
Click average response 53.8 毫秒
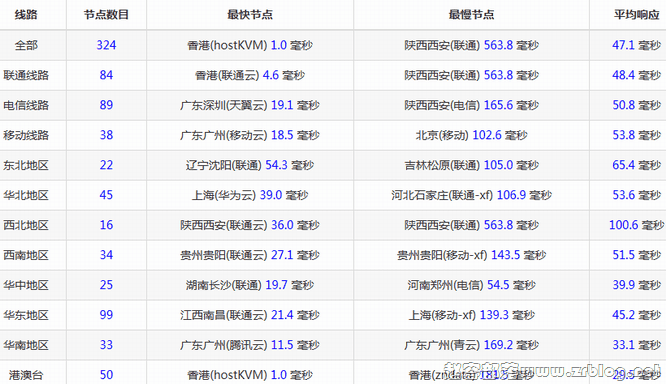click(636, 135)
